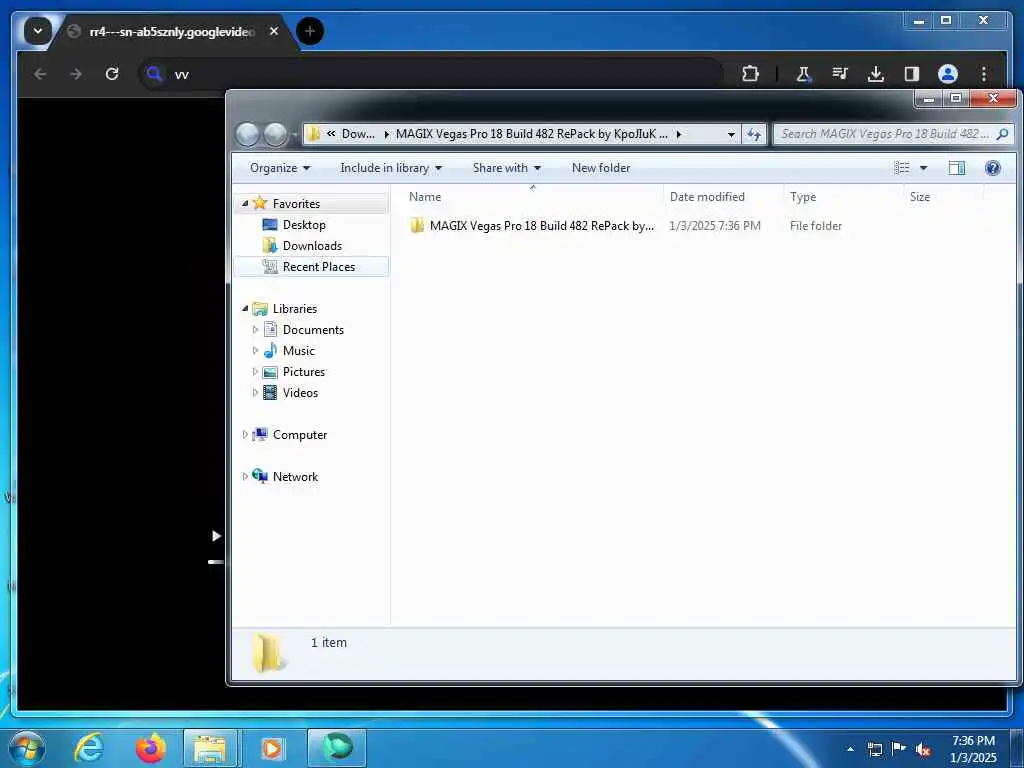Open Windows Media Player taskbar icon
1024x768 pixels.
tap(272, 748)
